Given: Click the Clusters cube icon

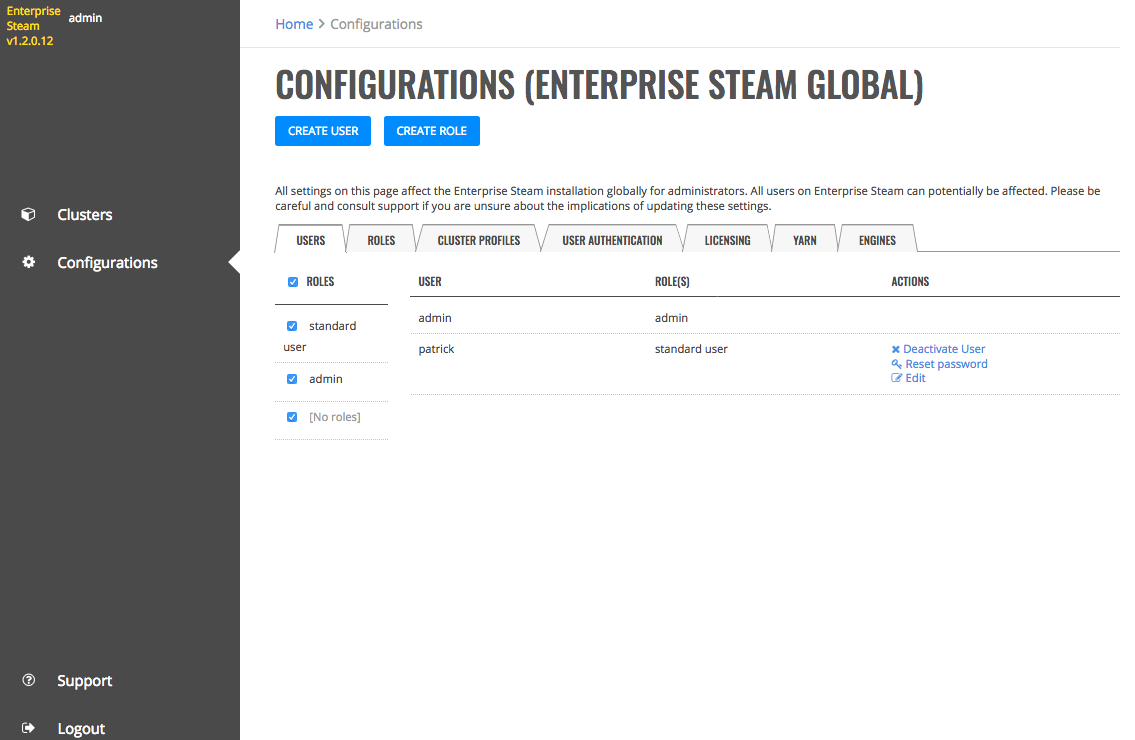Looking at the screenshot, I should (28, 214).
